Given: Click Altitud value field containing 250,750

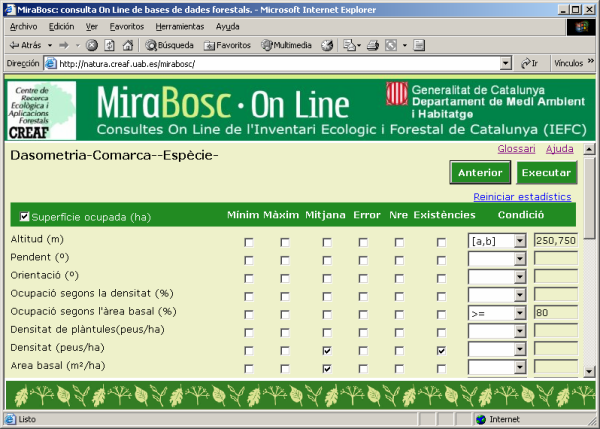Looking at the screenshot, I should (556, 240).
